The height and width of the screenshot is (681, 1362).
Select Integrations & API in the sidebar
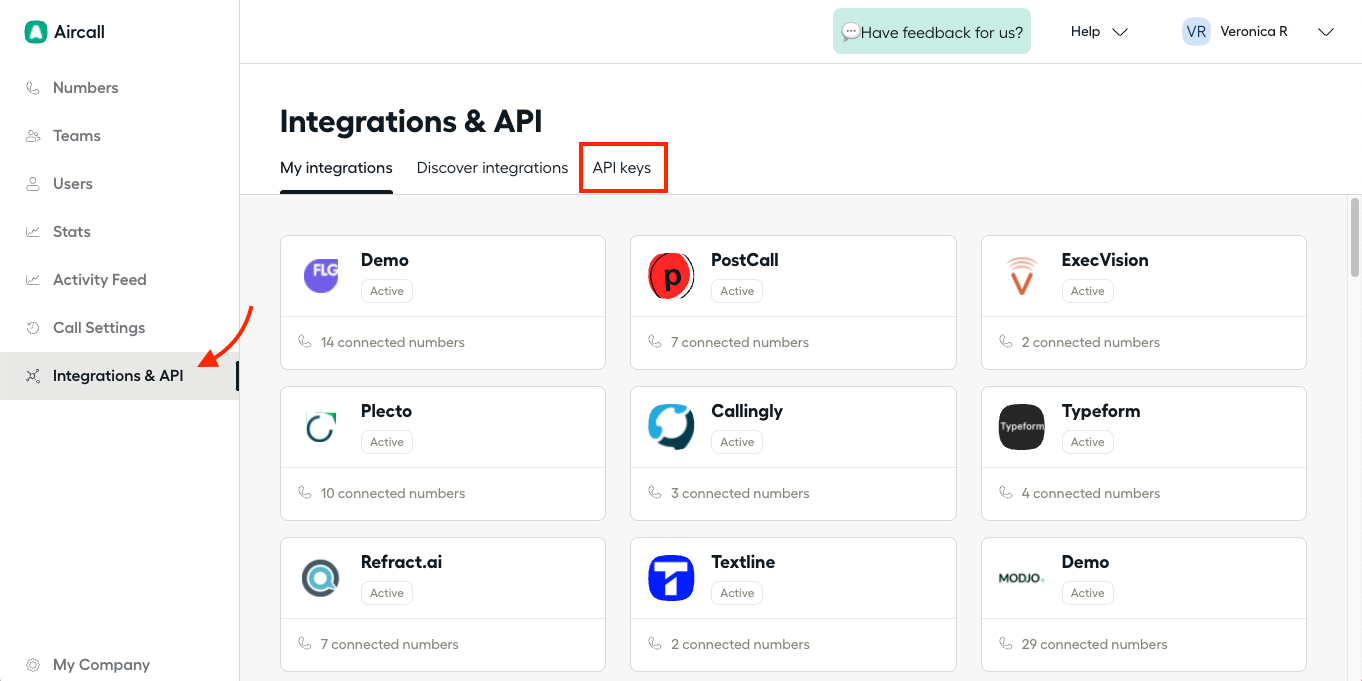coord(120,376)
